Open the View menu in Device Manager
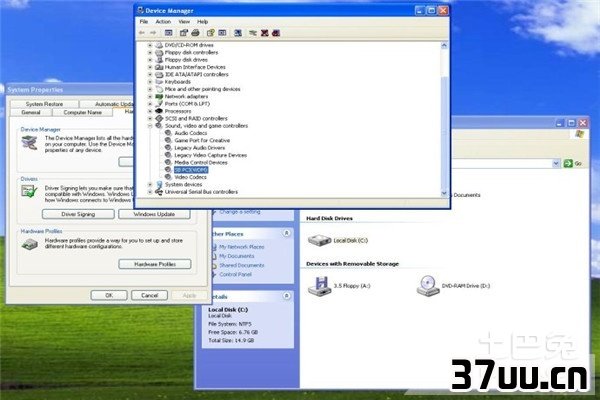600x400 pixels. pos(184,22)
